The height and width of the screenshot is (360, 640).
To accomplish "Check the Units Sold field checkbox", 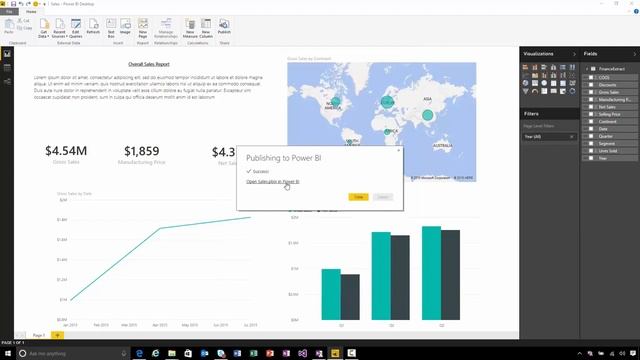I will (x=591, y=151).
